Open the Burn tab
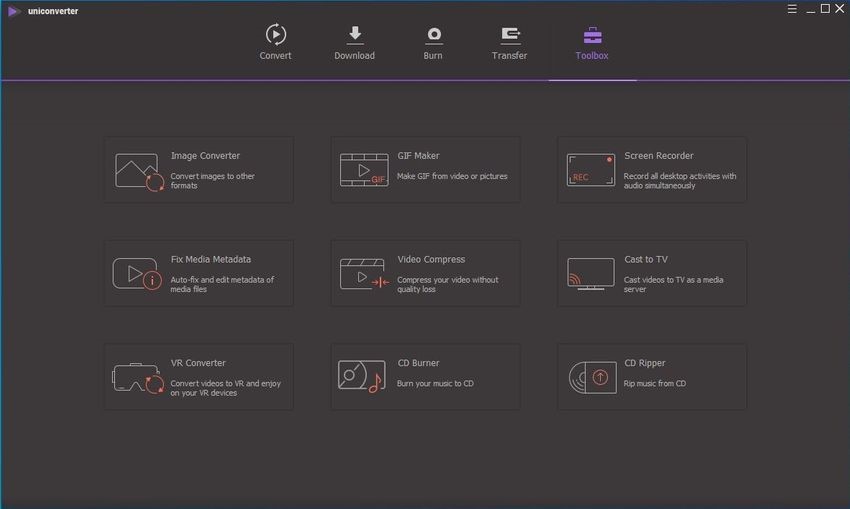Screen dimensions: 850x509 (x=433, y=43)
